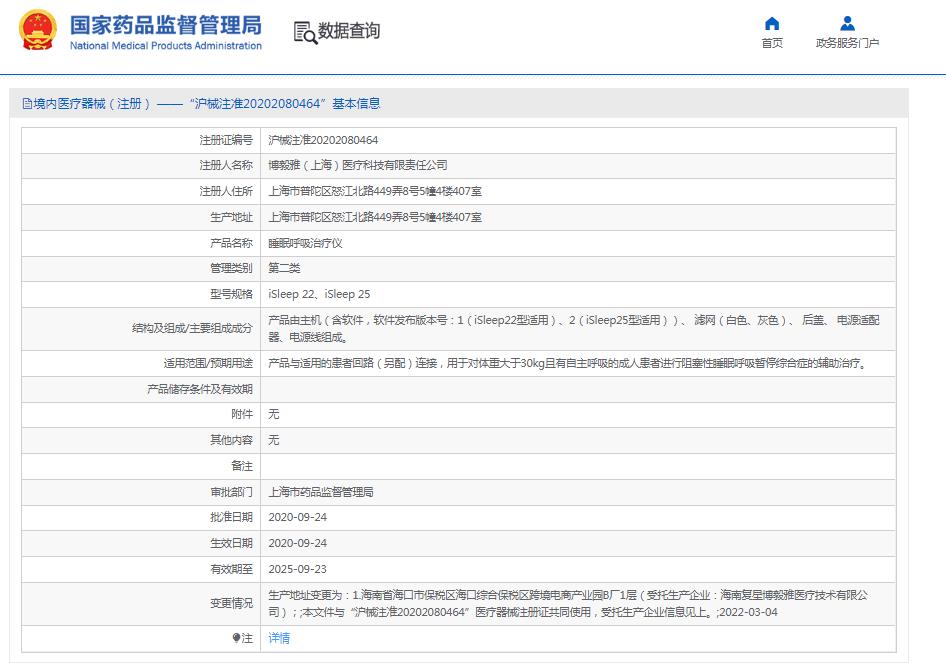Click the 注册人名称 company name cell
946x670 pixels.
pyautogui.click(x=360, y=165)
